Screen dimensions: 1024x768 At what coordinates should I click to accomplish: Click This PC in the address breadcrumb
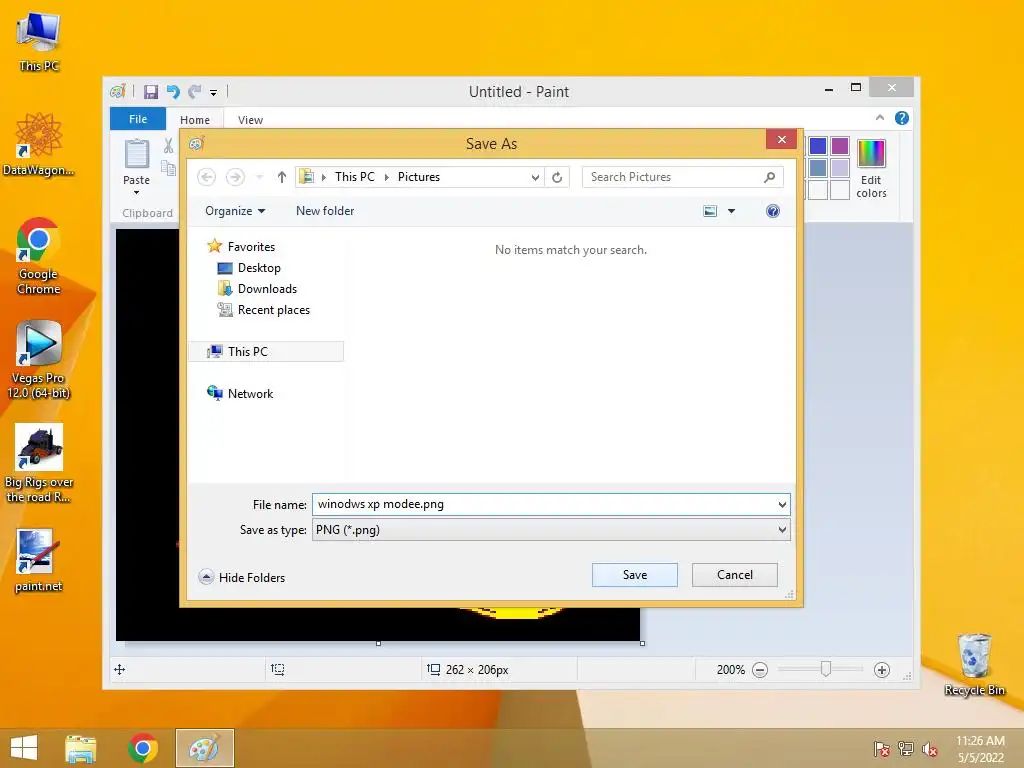(x=355, y=177)
